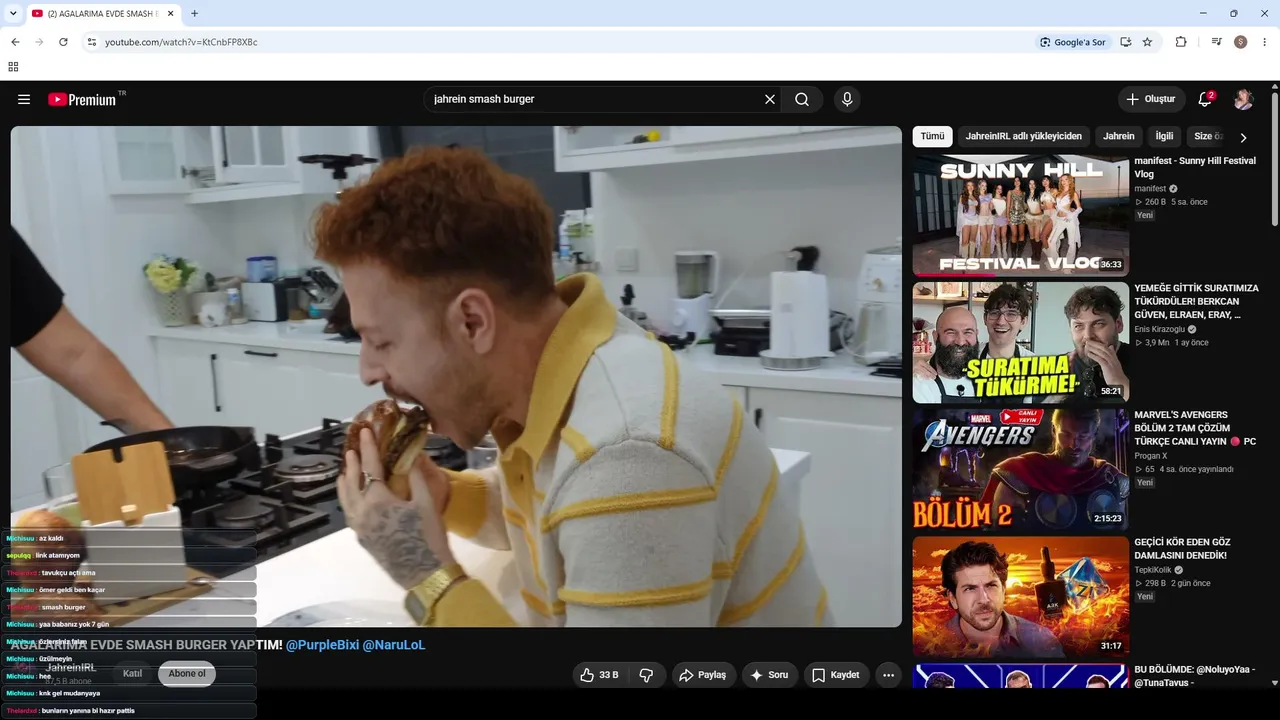Open more actions three-dot menu below video

(x=888, y=675)
